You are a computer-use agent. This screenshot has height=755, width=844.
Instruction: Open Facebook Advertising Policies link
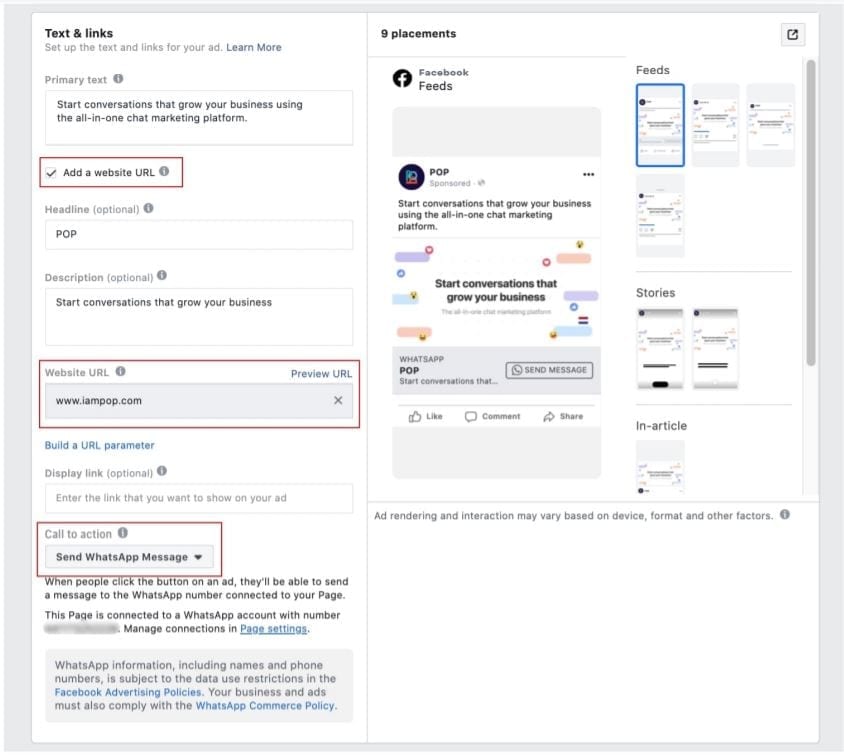coord(128,692)
